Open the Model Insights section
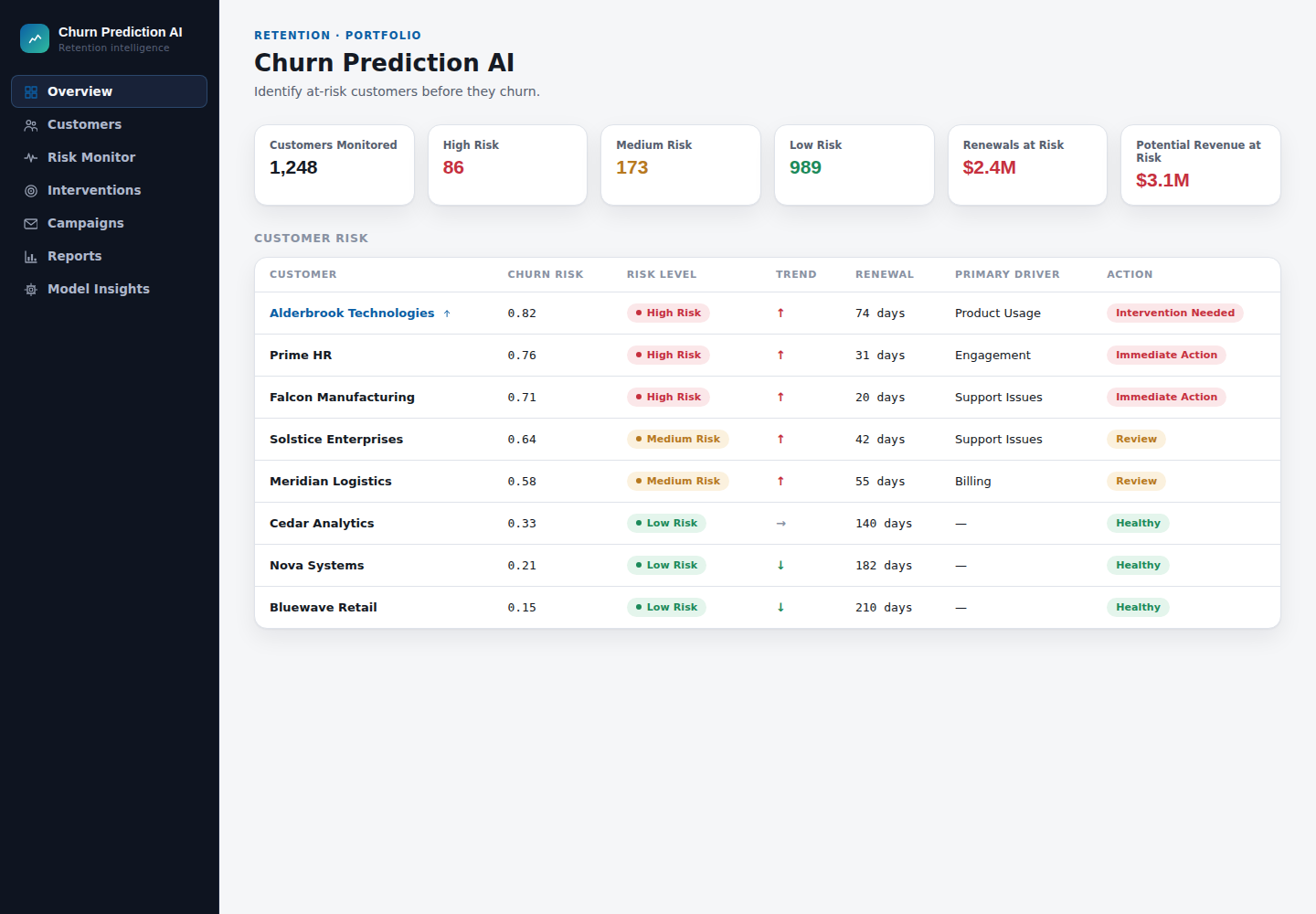The height and width of the screenshot is (914, 1316). coord(109,289)
